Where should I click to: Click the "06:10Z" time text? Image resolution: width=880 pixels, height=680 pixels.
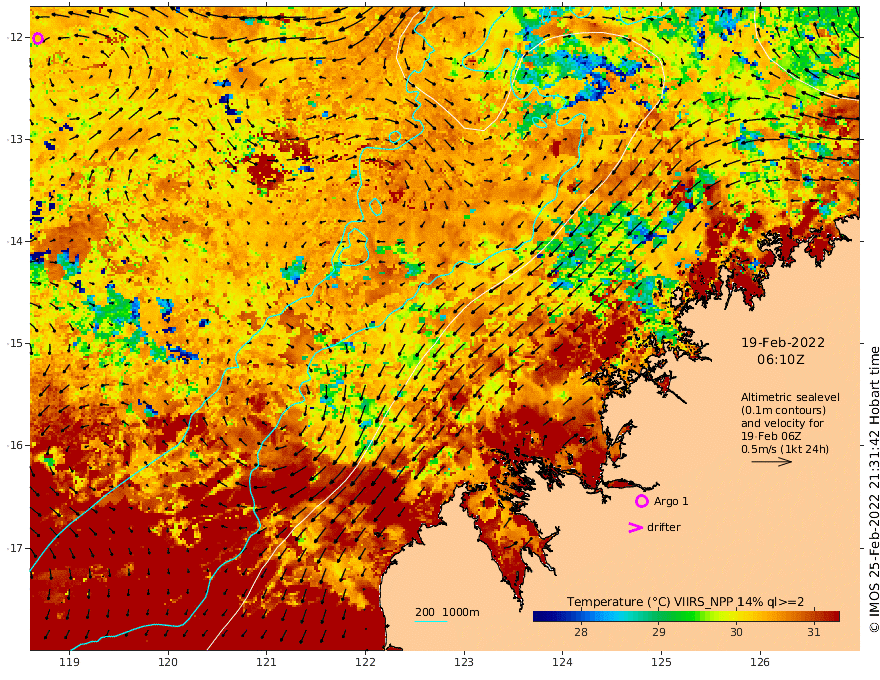point(781,360)
